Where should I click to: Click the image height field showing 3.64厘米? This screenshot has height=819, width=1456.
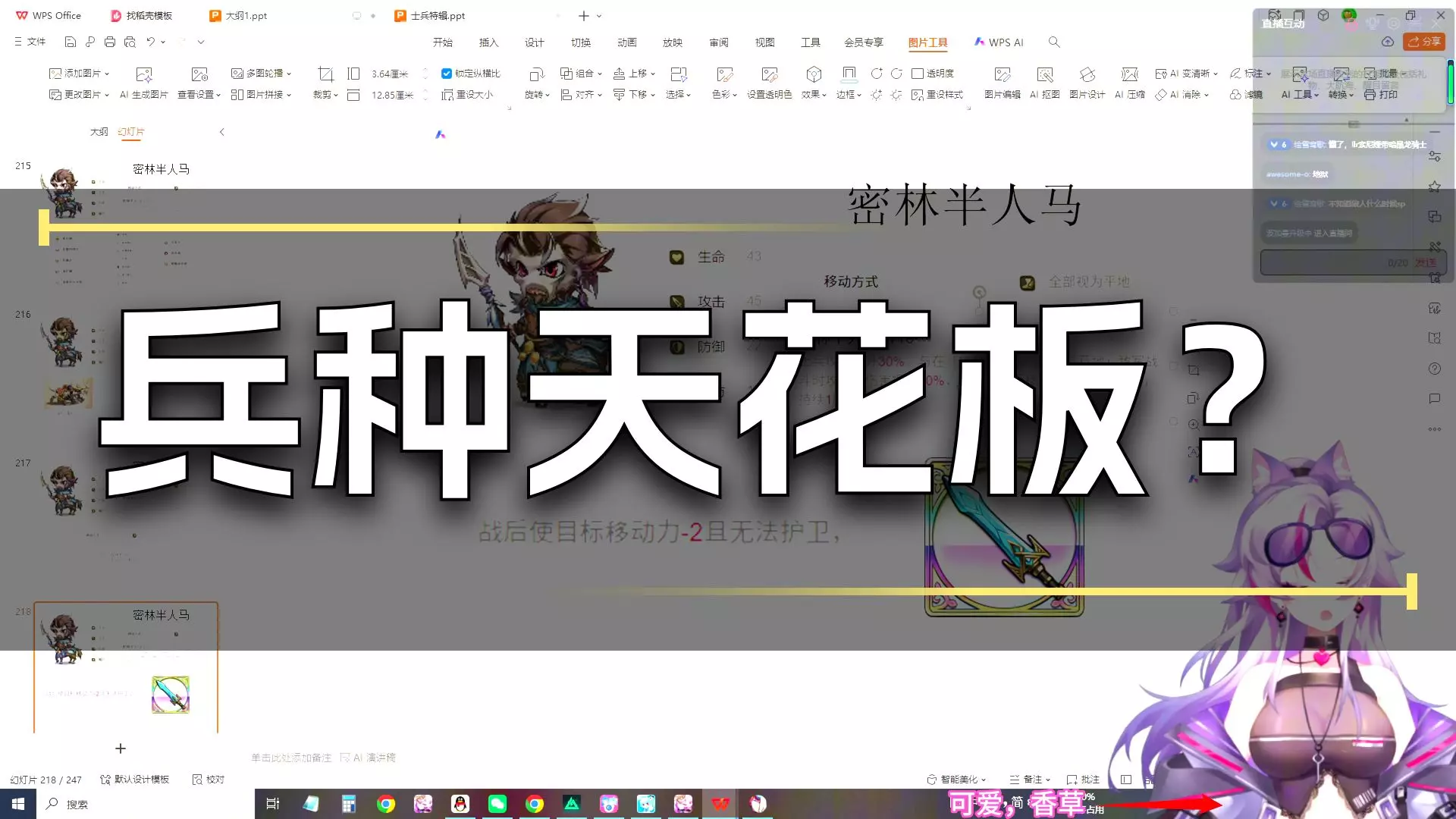(x=390, y=74)
